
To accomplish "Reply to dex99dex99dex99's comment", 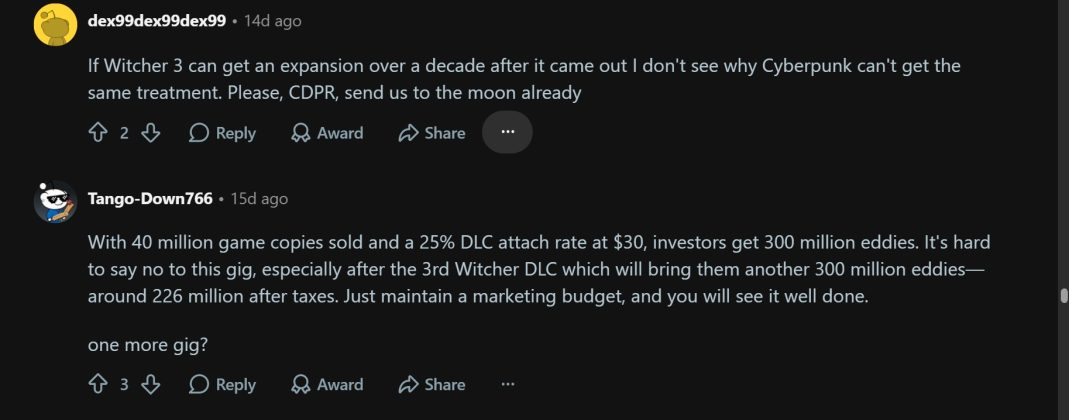I will pos(222,133).
